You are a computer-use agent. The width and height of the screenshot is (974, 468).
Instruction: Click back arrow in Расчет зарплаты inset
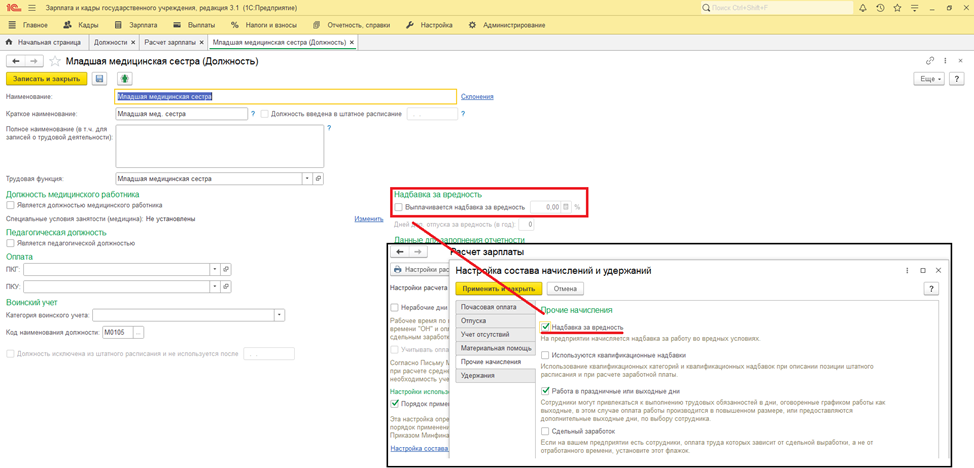(401, 252)
